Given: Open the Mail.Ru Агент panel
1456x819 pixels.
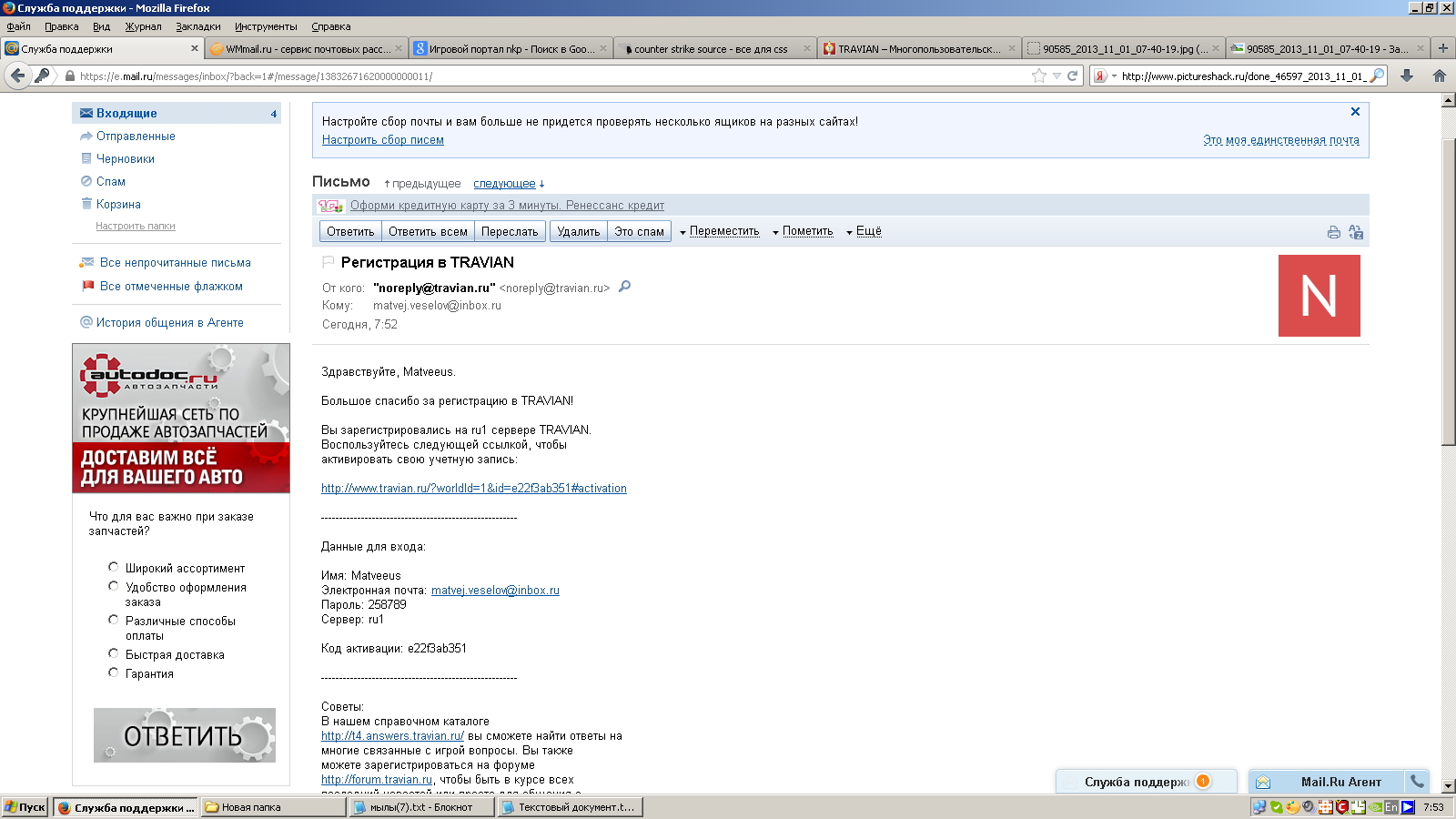Looking at the screenshot, I should click(1340, 782).
